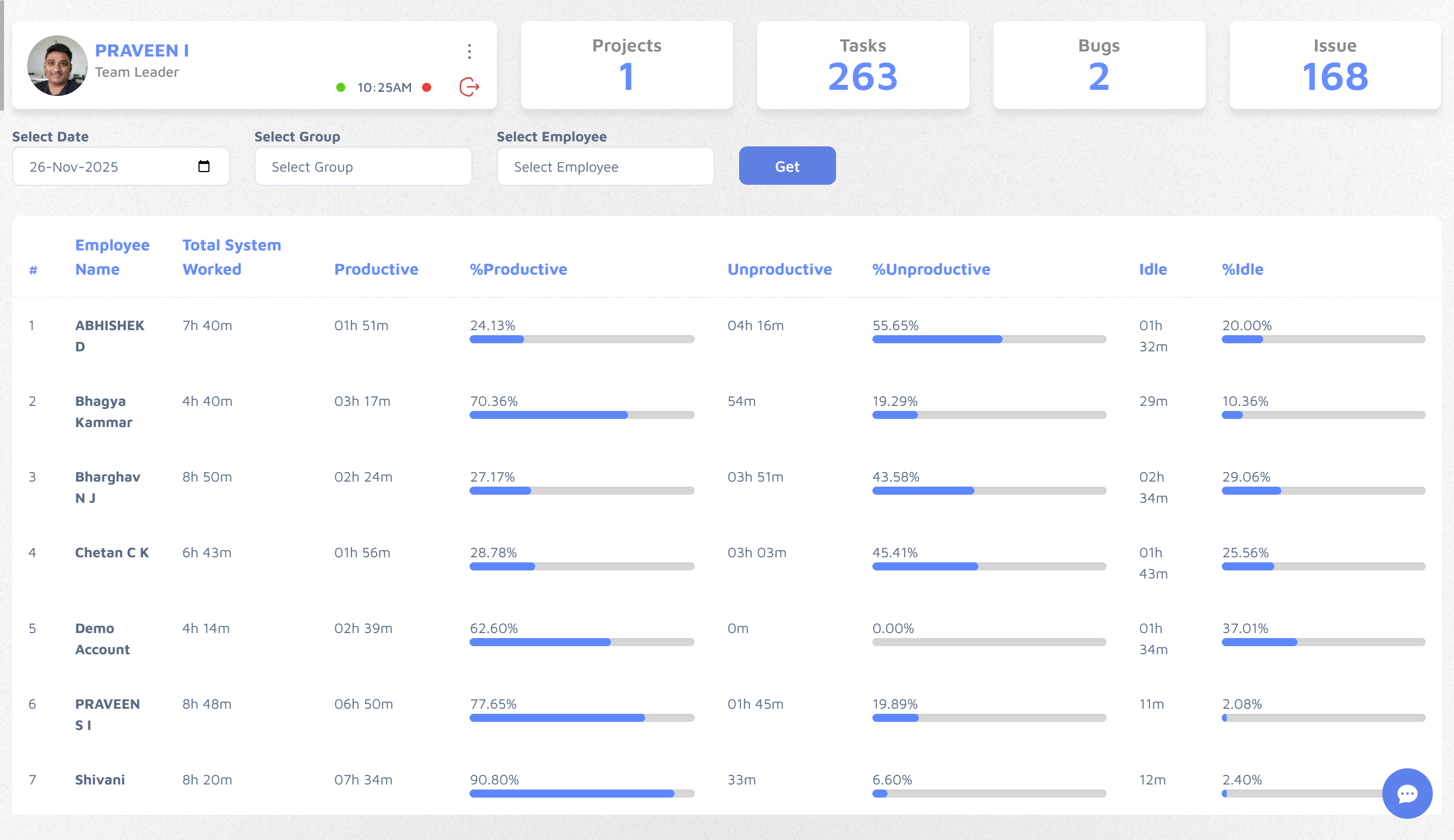Open the chat bubble widget
Image resolution: width=1454 pixels, height=840 pixels.
tap(1407, 793)
